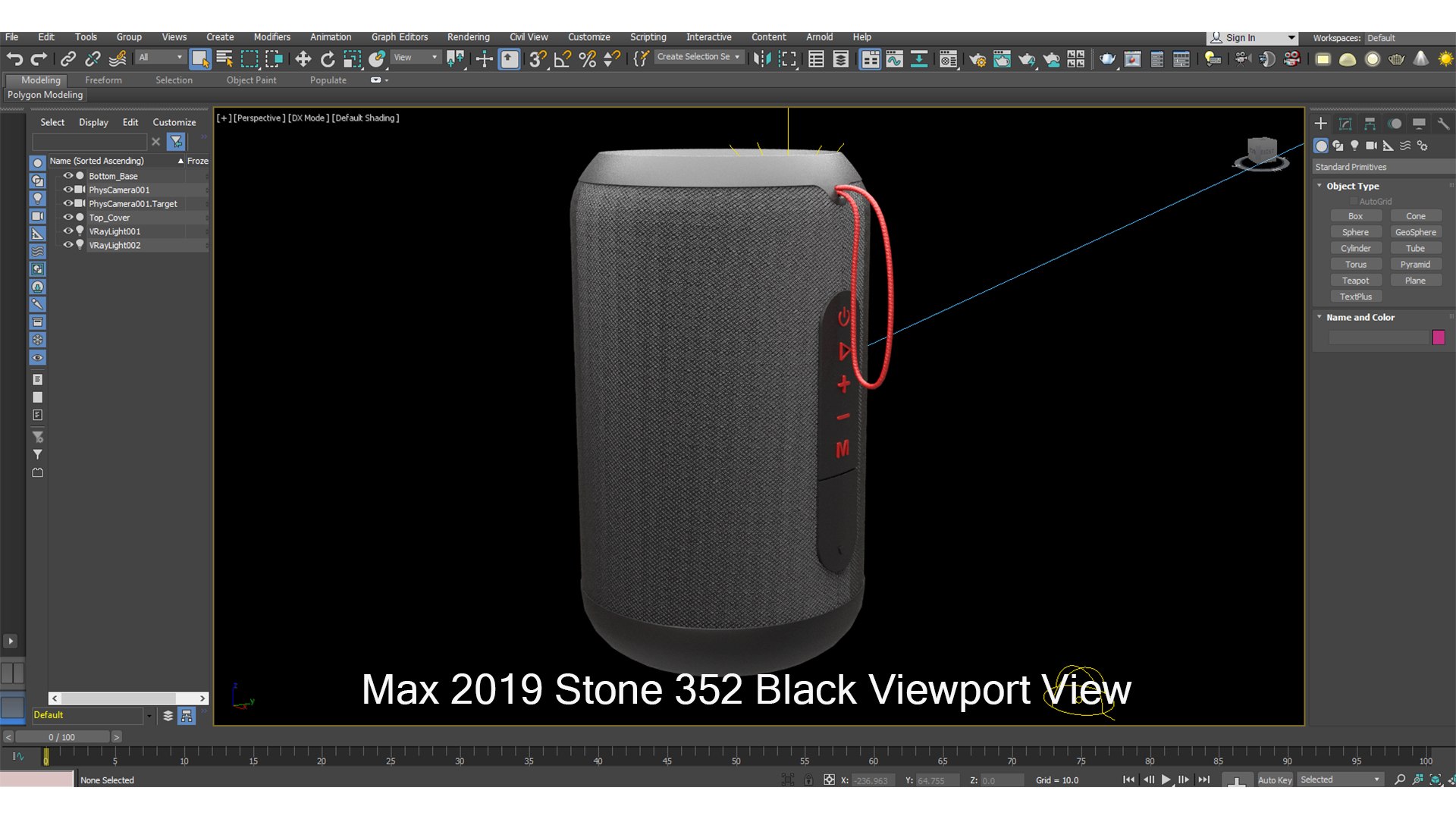1456x819 pixels.
Task: Click the magenta object color swatch
Action: 1439,337
